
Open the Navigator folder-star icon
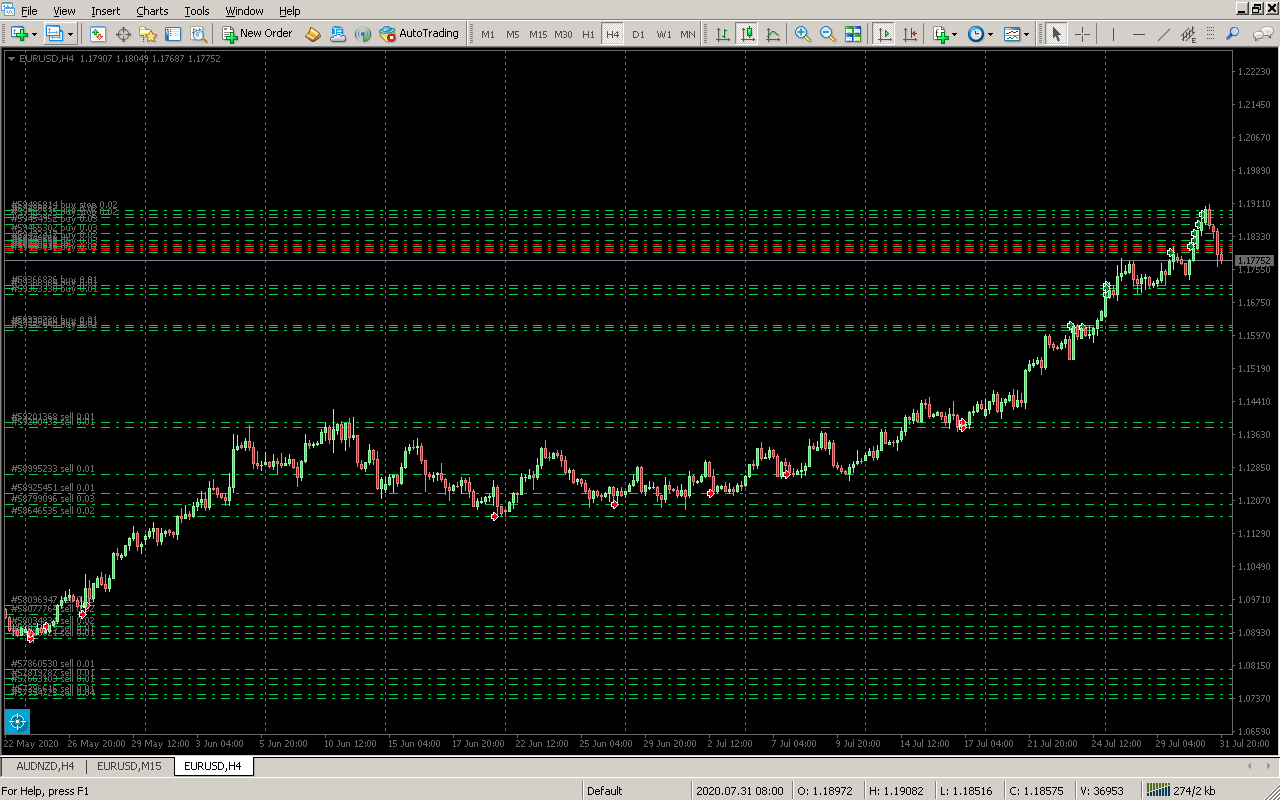148,34
